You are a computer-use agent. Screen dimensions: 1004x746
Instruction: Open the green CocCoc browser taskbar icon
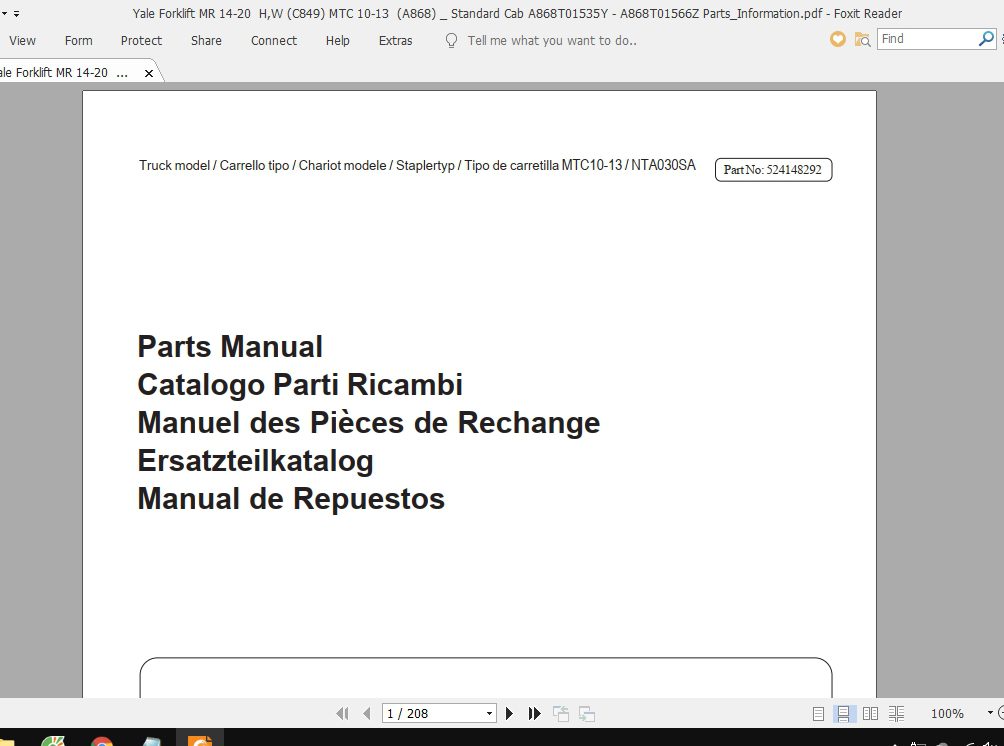(53, 742)
